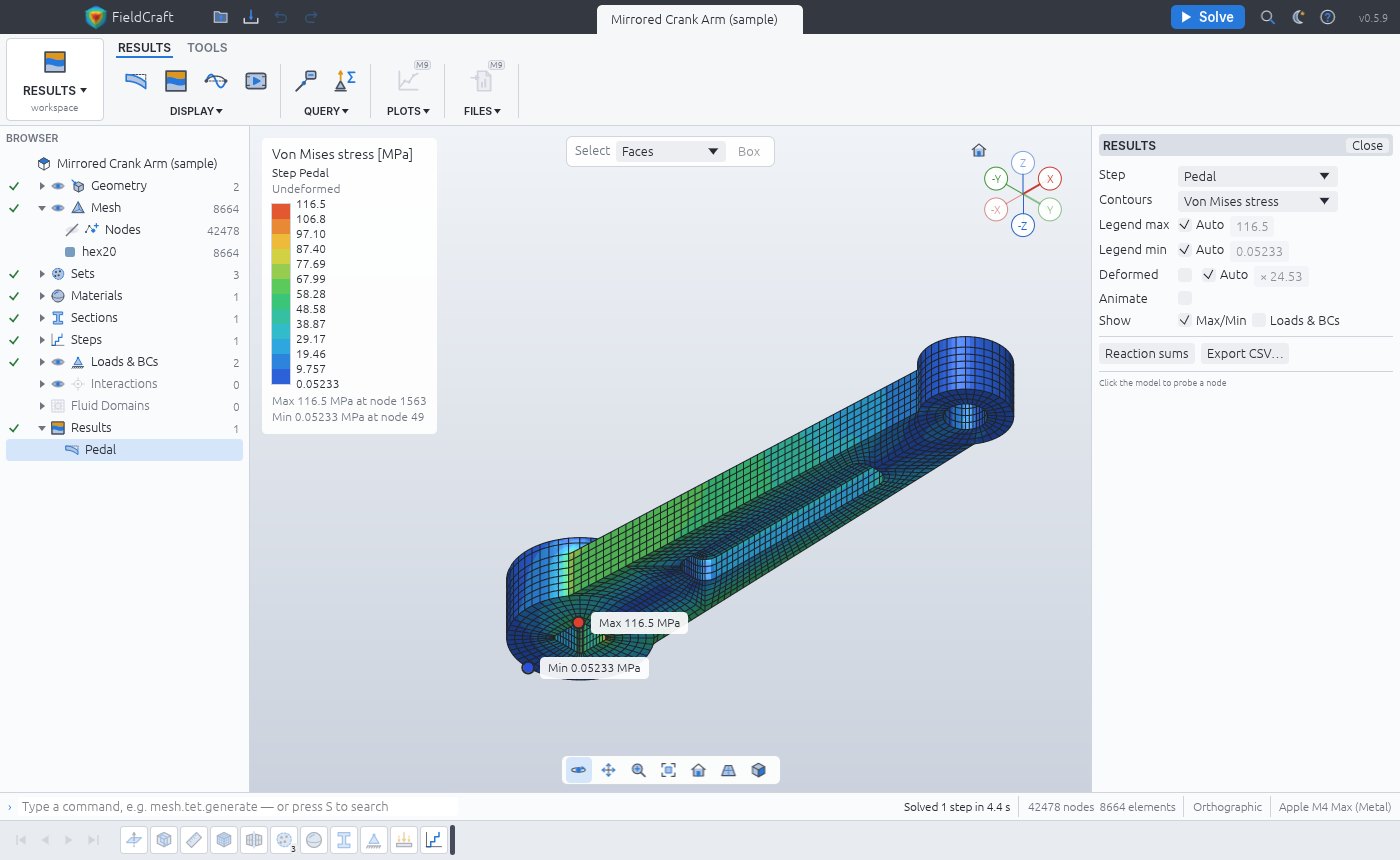Close the Results panel
This screenshot has width=1400, height=860.
pyautogui.click(x=1367, y=146)
